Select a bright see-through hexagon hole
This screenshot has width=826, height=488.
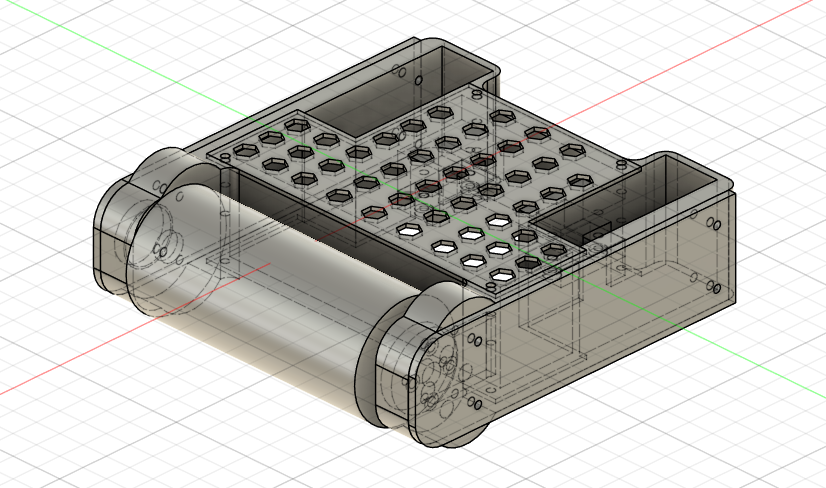tap(470, 234)
